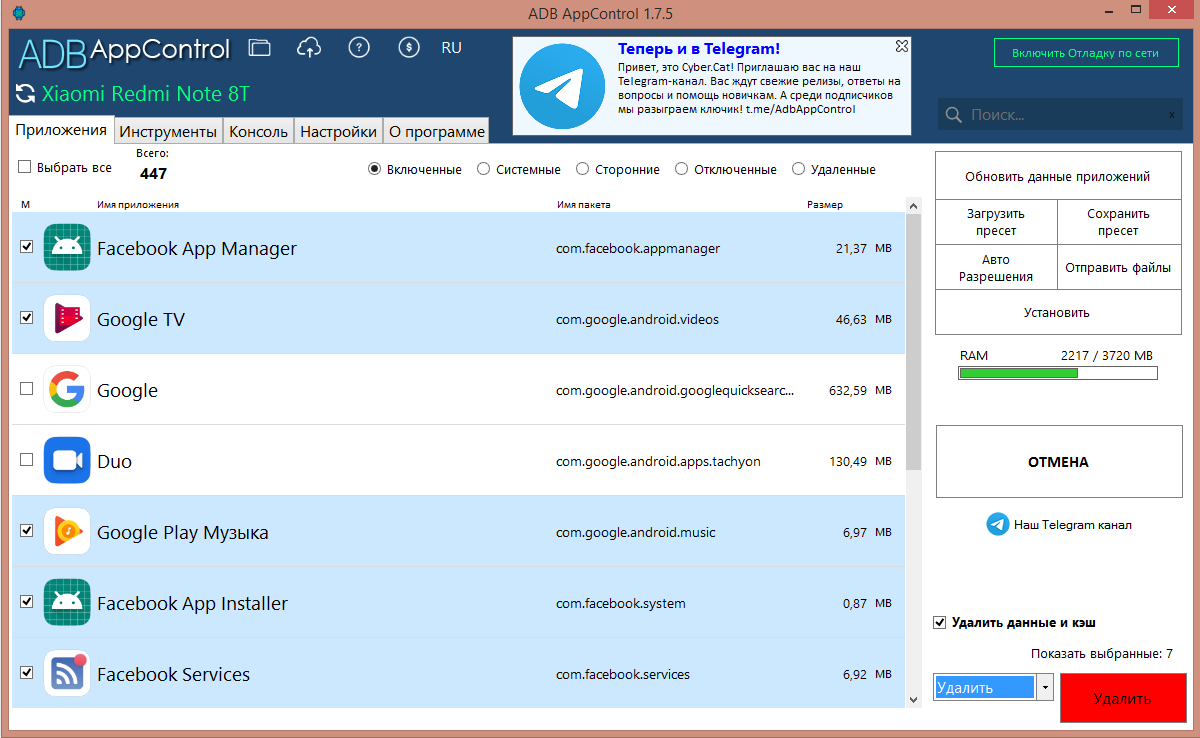The height and width of the screenshot is (738, 1200).
Task: Click the Установить button
Action: point(1058,312)
